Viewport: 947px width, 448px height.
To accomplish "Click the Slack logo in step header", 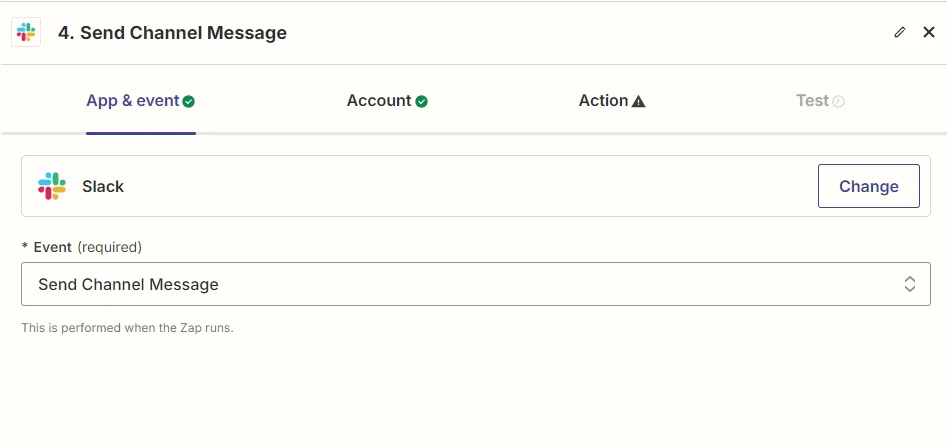I will (26, 32).
